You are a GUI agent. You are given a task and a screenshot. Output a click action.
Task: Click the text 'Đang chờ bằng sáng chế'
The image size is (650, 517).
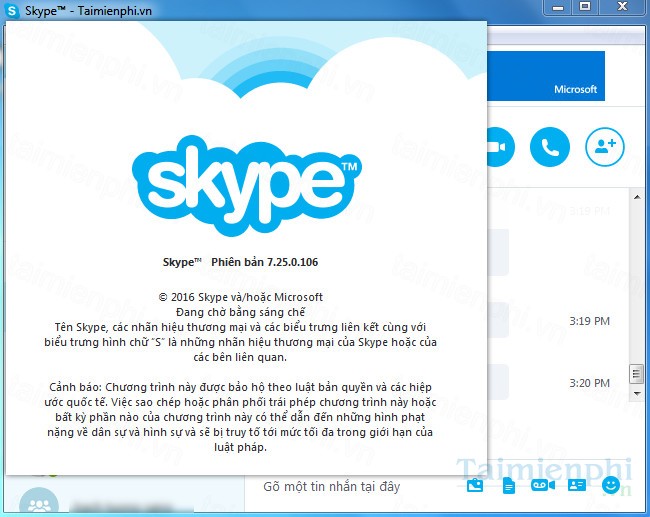coord(240,312)
